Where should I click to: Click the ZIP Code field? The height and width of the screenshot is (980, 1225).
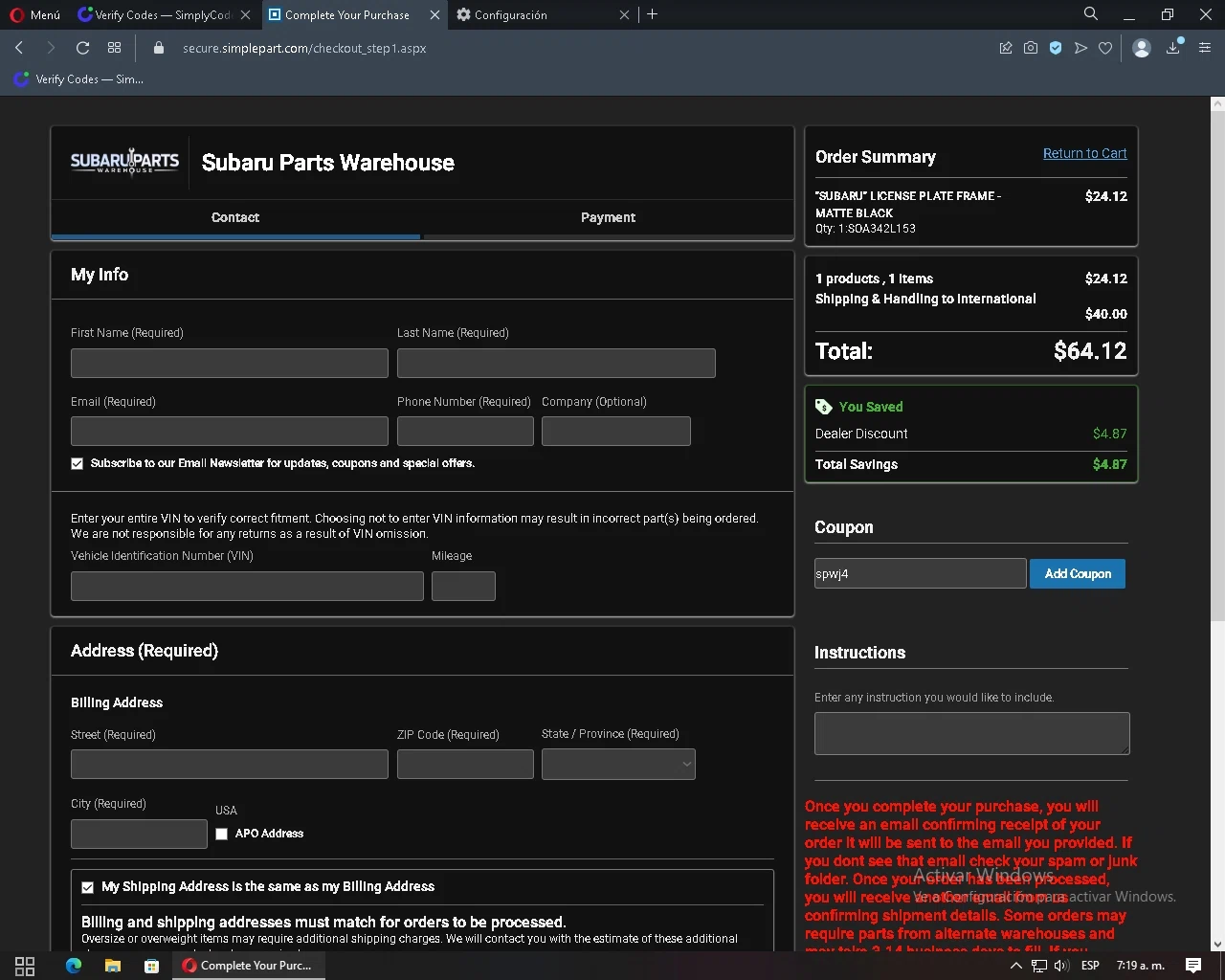[465, 764]
